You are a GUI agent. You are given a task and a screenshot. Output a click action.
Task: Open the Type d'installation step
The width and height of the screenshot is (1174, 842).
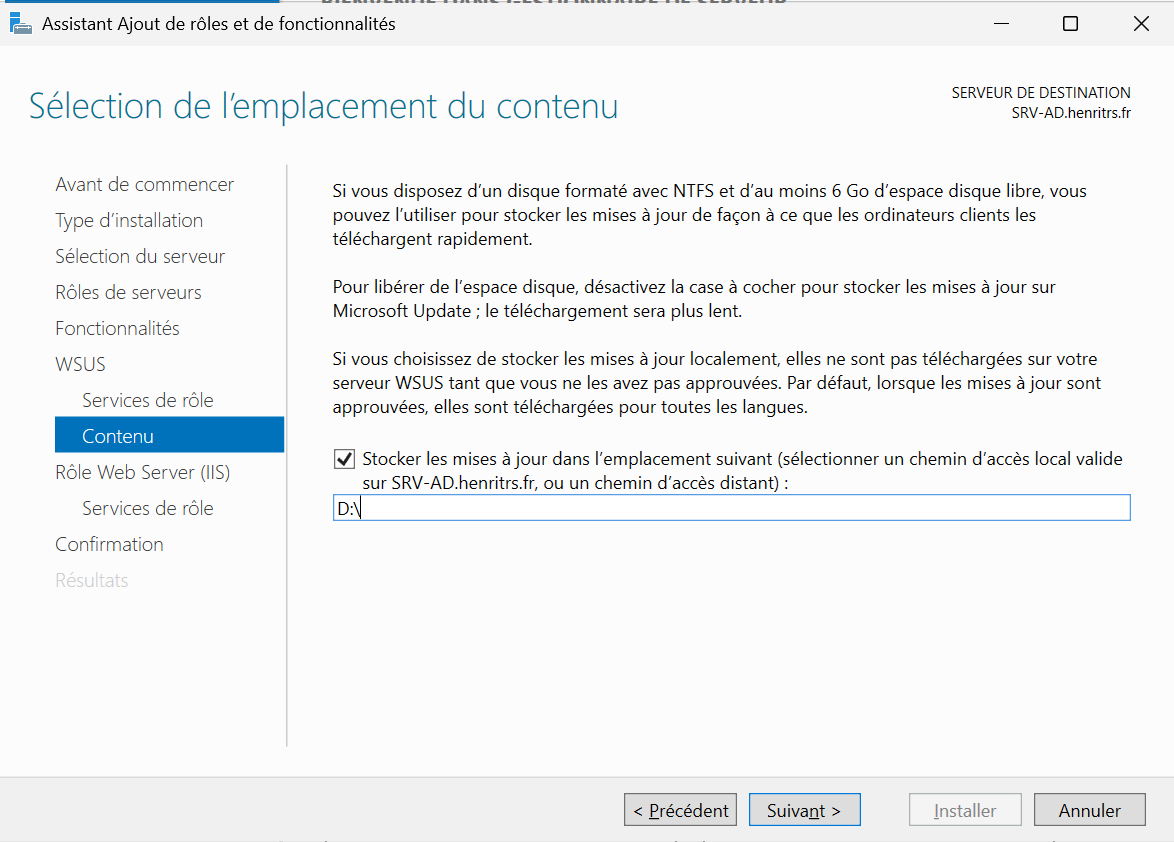click(129, 220)
